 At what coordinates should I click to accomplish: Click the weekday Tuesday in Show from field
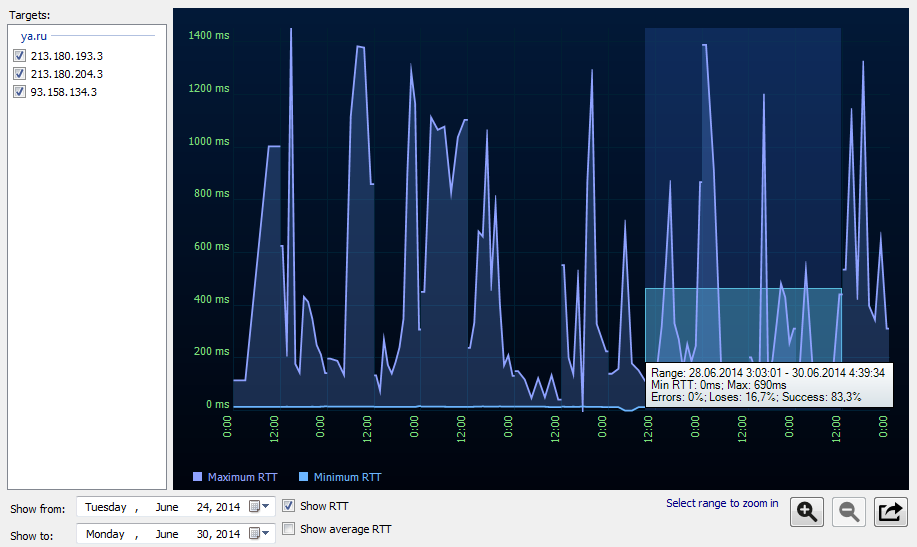click(x=105, y=507)
